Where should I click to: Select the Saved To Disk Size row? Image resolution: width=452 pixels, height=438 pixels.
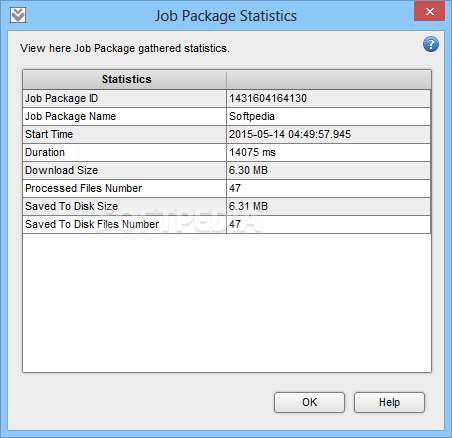[x=227, y=206]
